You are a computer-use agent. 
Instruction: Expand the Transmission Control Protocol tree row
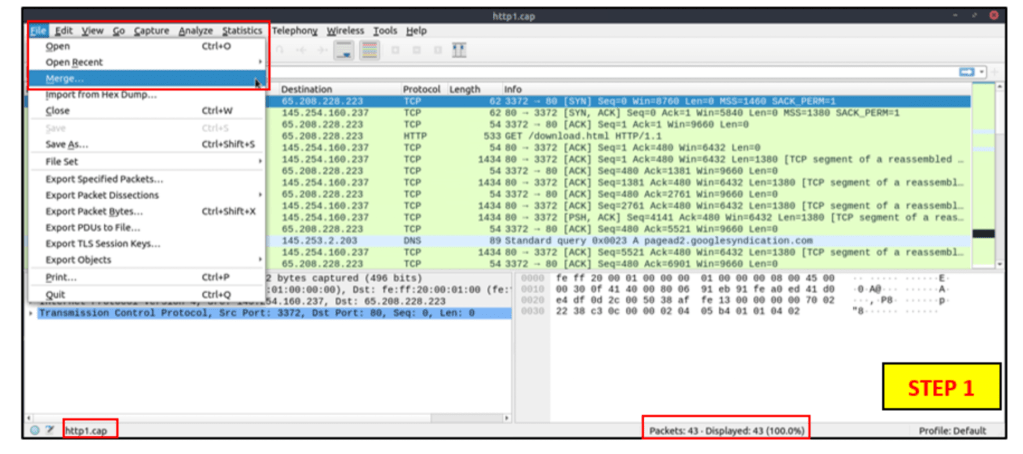click(x=32, y=313)
